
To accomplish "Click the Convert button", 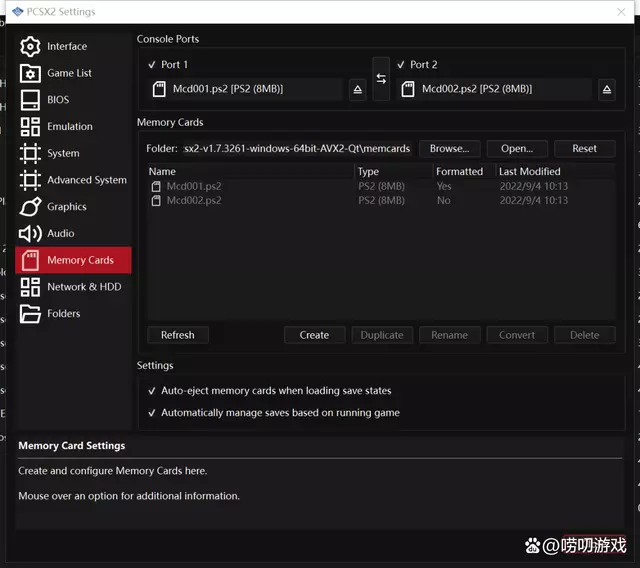I will (x=517, y=335).
